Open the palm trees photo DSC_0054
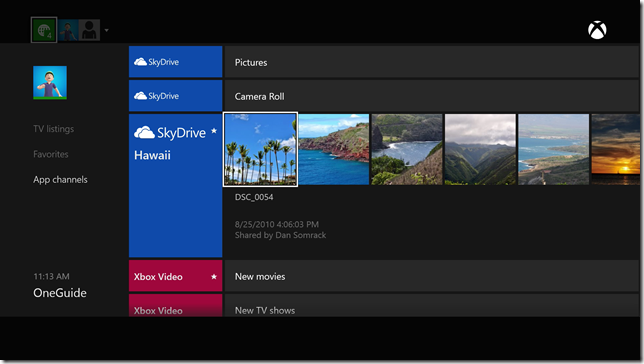Image resolution: width=644 pixels, height=364 pixels. (260, 149)
